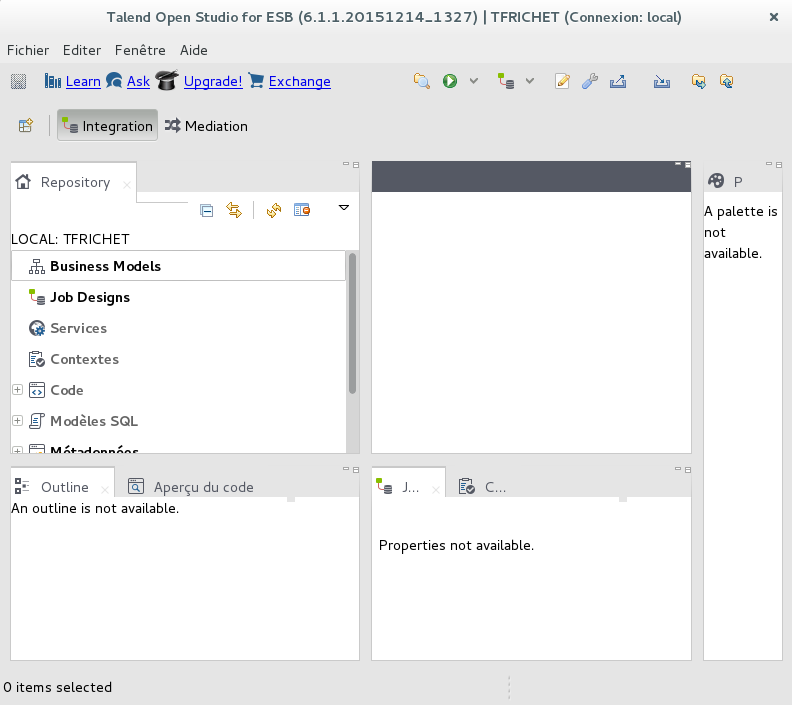Switch to the Mediation perspective
The image size is (792, 705).
[206, 125]
